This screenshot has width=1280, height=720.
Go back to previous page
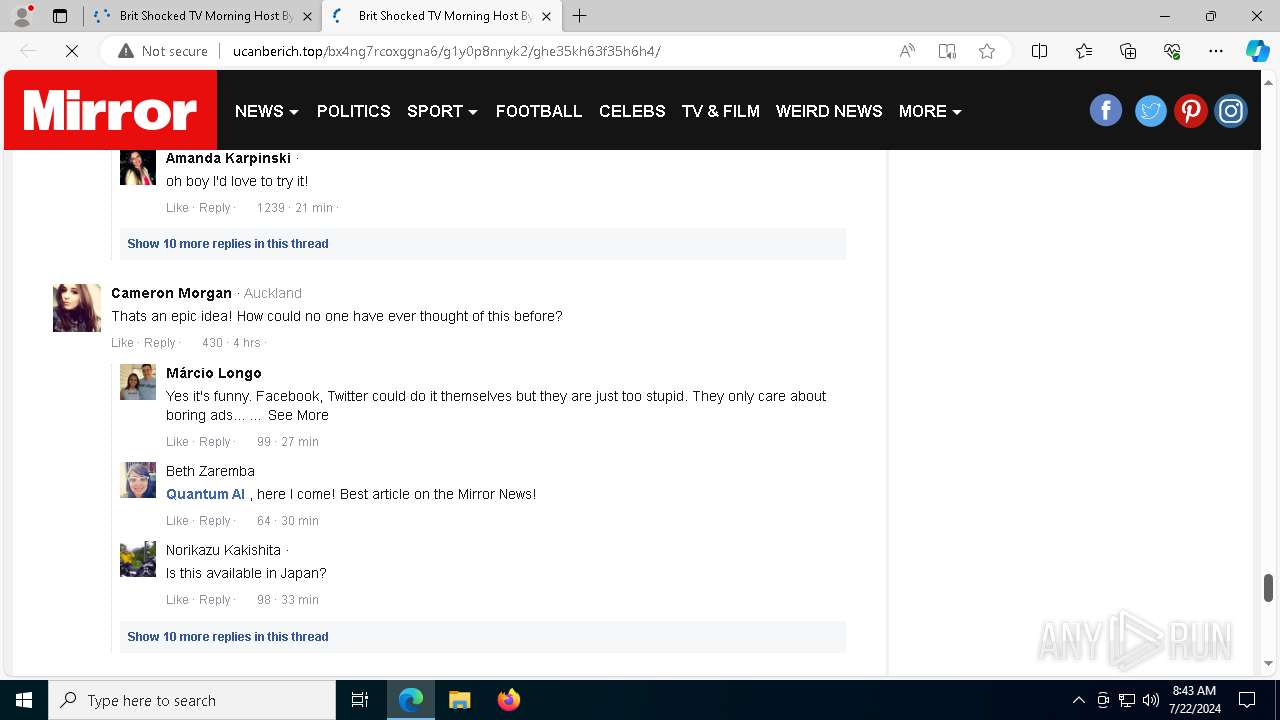[x=28, y=51]
